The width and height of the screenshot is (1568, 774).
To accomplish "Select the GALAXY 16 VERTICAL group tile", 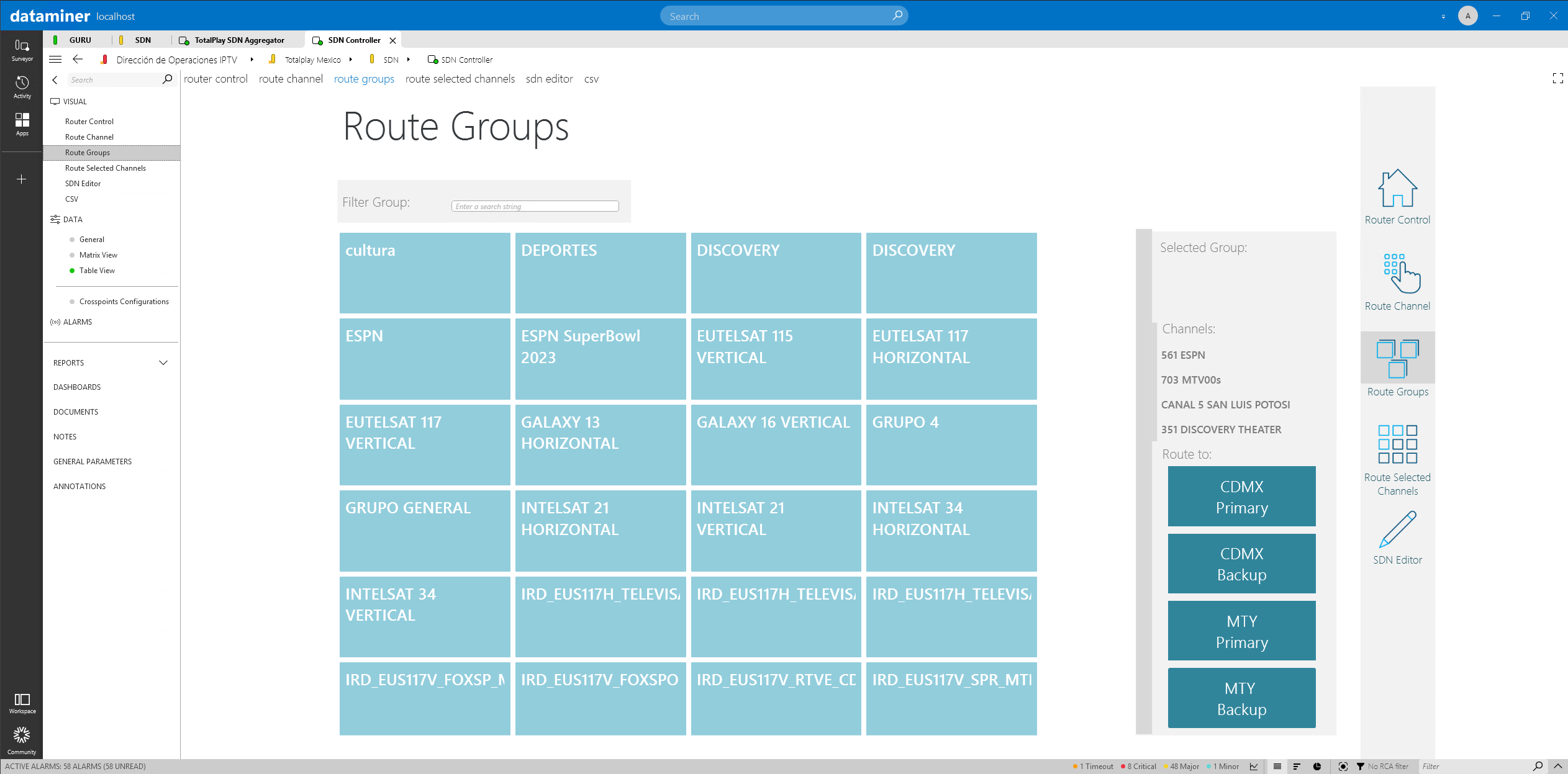I will point(776,444).
